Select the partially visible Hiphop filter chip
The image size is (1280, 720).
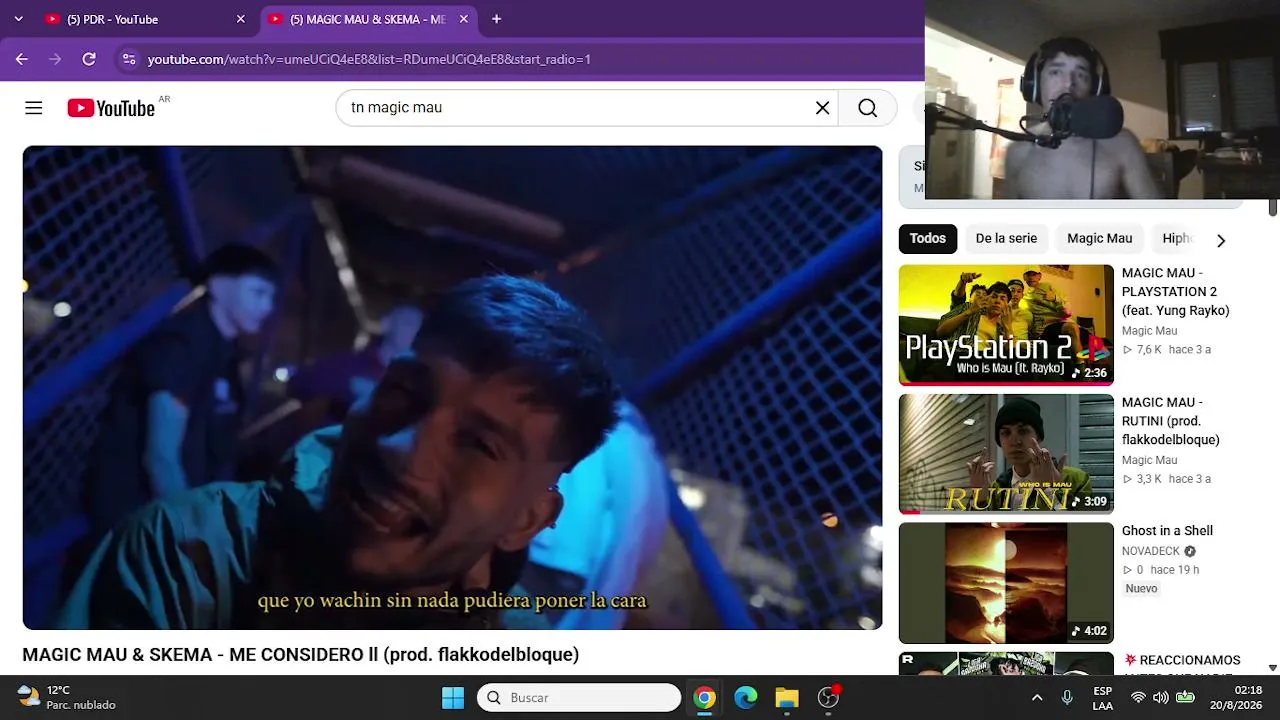click(x=1178, y=238)
